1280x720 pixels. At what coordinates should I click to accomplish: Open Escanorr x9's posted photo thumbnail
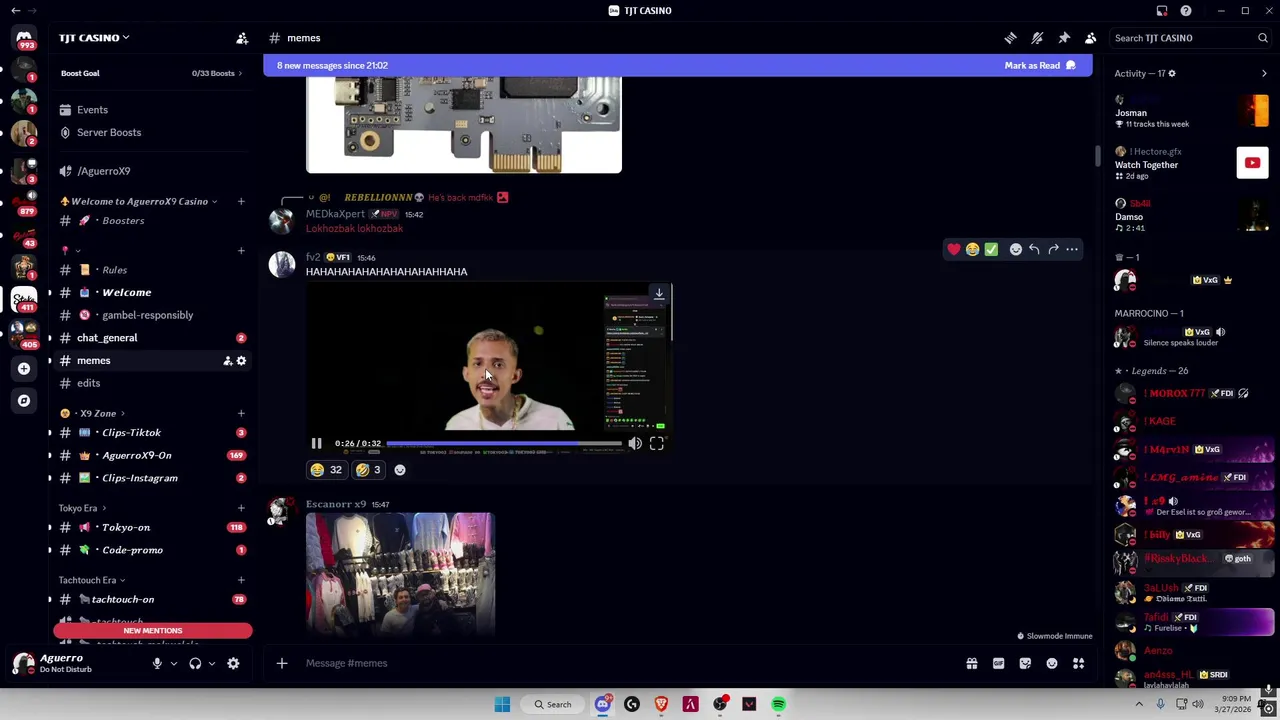pyautogui.click(x=400, y=575)
